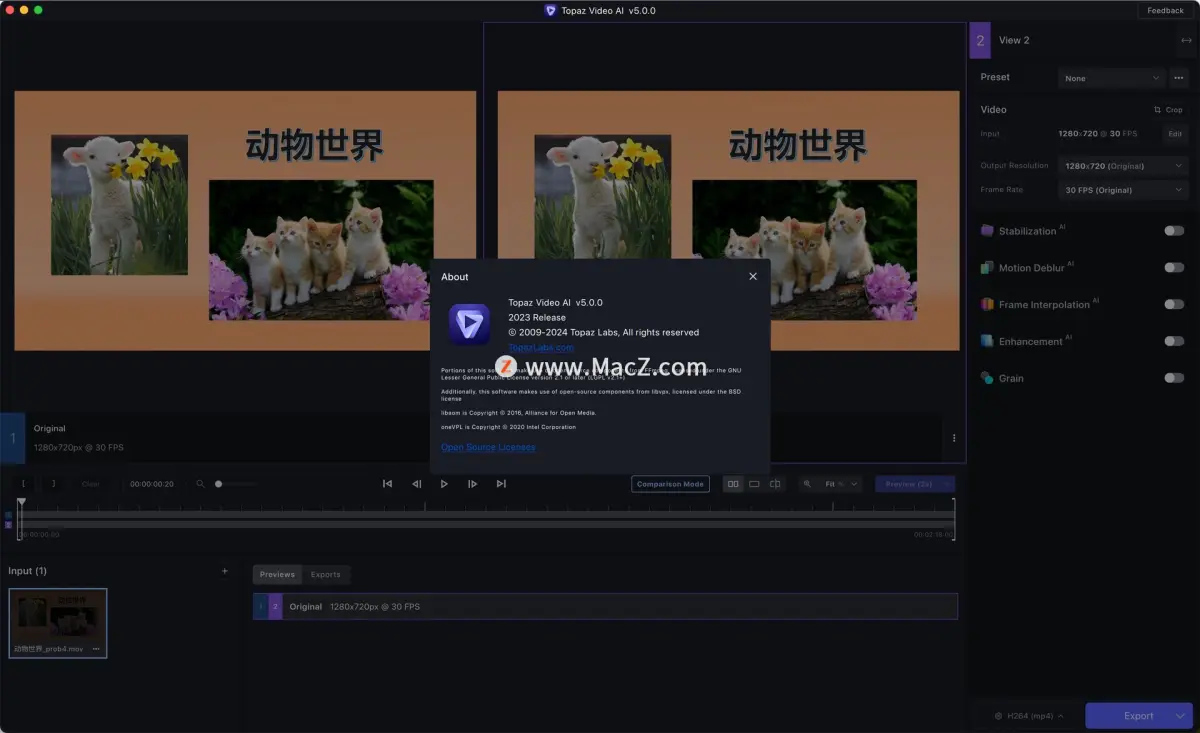Turn on Frame Interpolation
Viewport: 1200px width, 733px height.
point(1174,304)
